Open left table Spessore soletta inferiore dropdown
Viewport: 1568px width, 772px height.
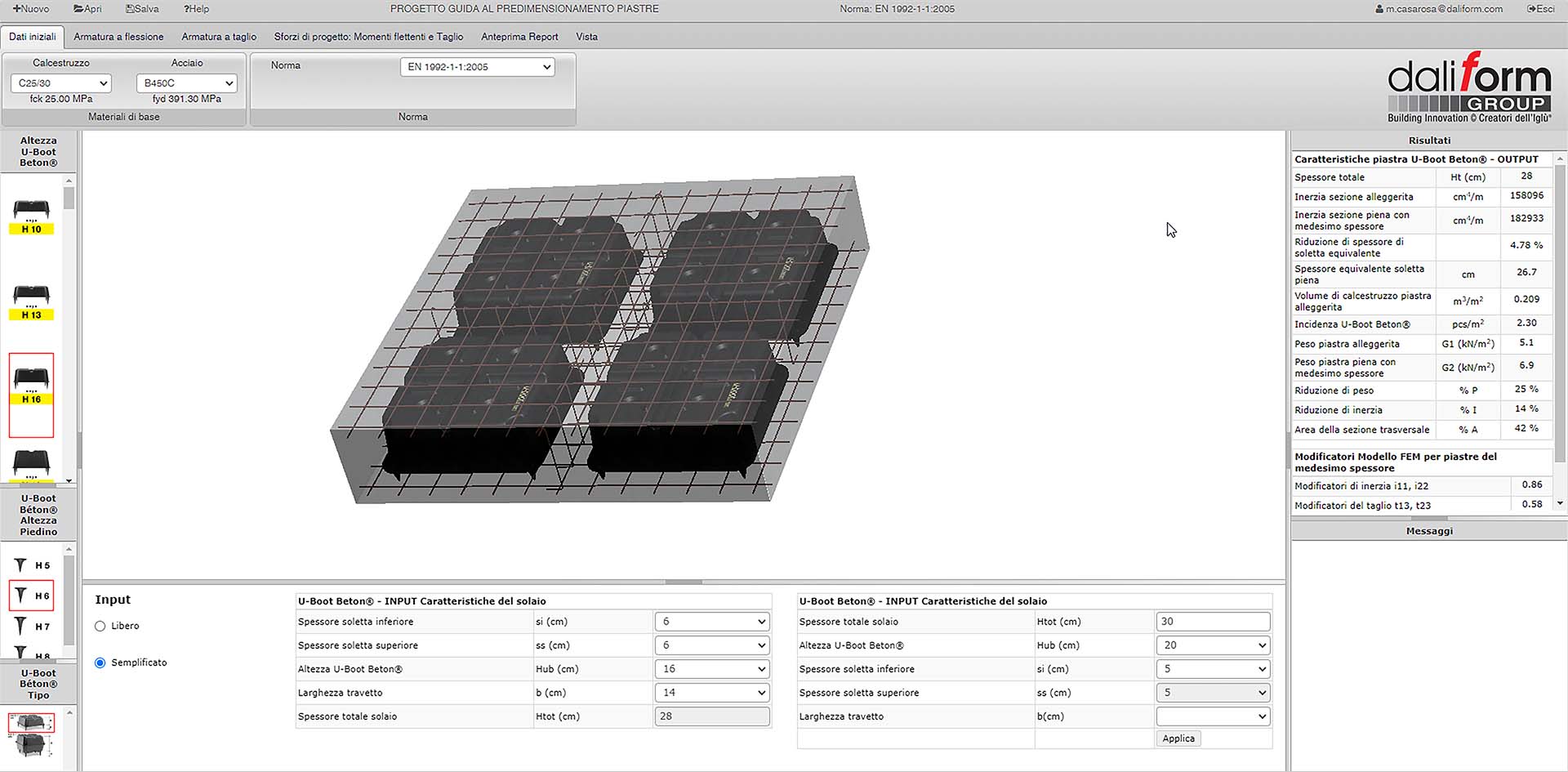pos(712,622)
